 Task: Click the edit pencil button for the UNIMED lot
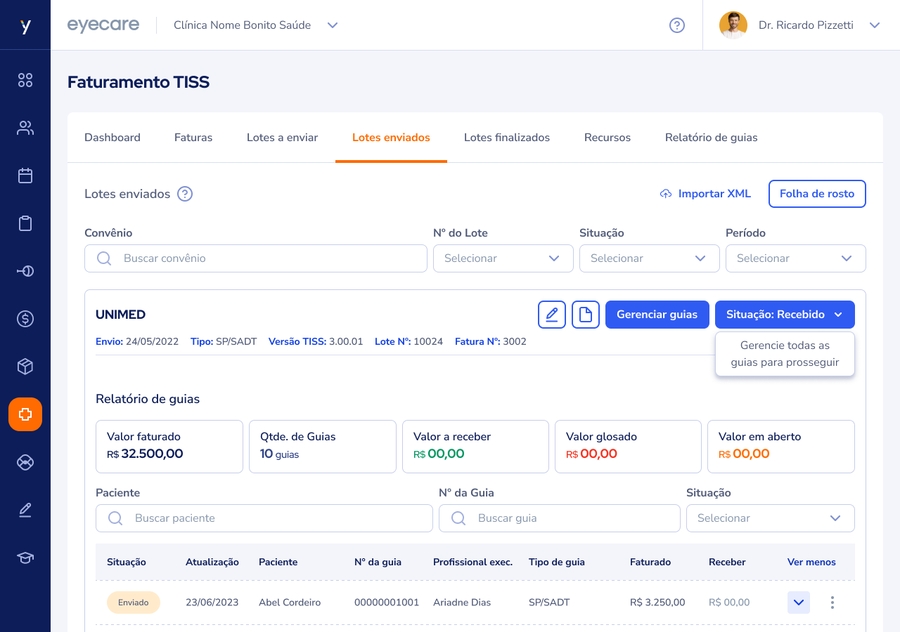click(552, 315)
